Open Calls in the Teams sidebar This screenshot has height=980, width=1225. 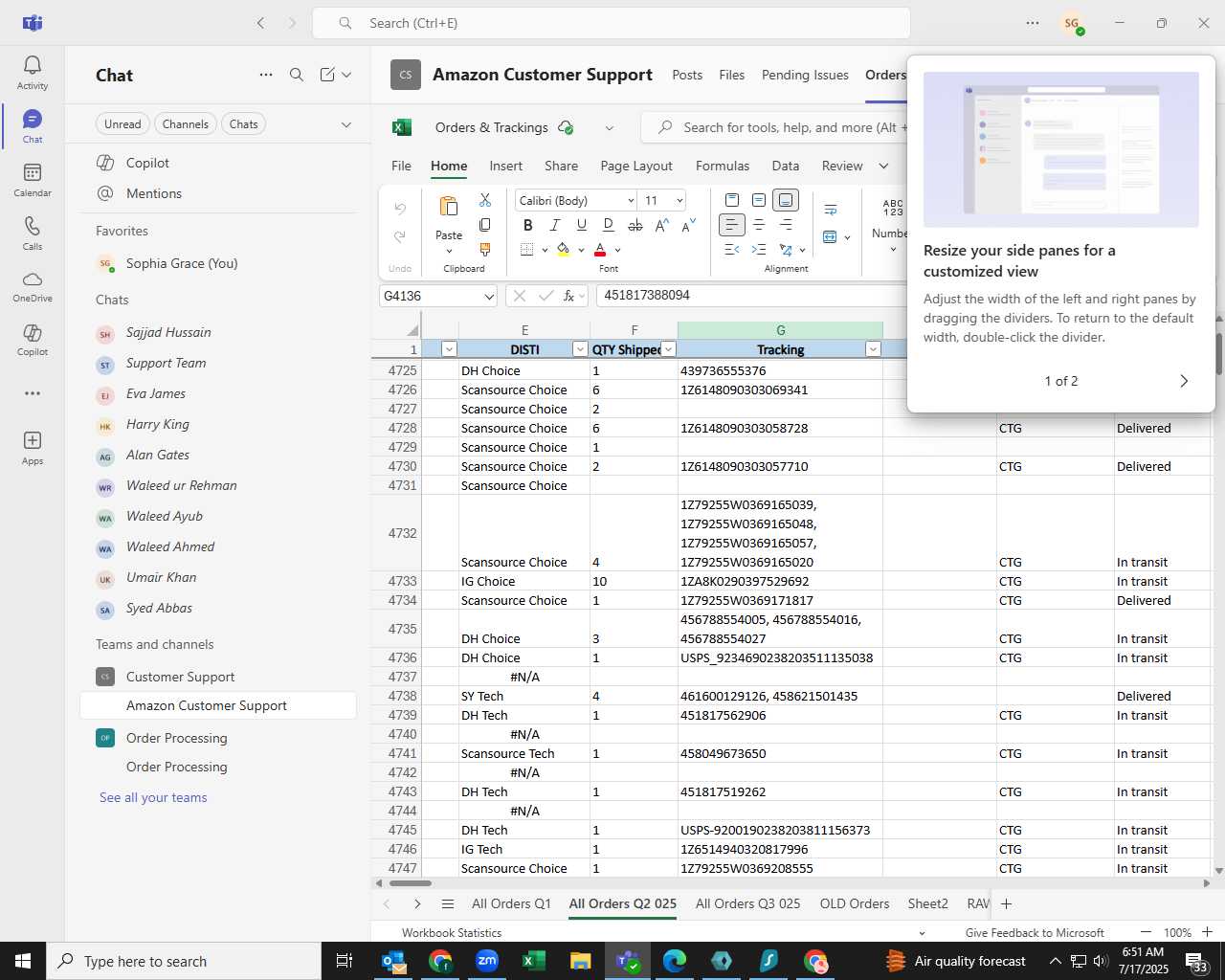(x=32, y=234)
